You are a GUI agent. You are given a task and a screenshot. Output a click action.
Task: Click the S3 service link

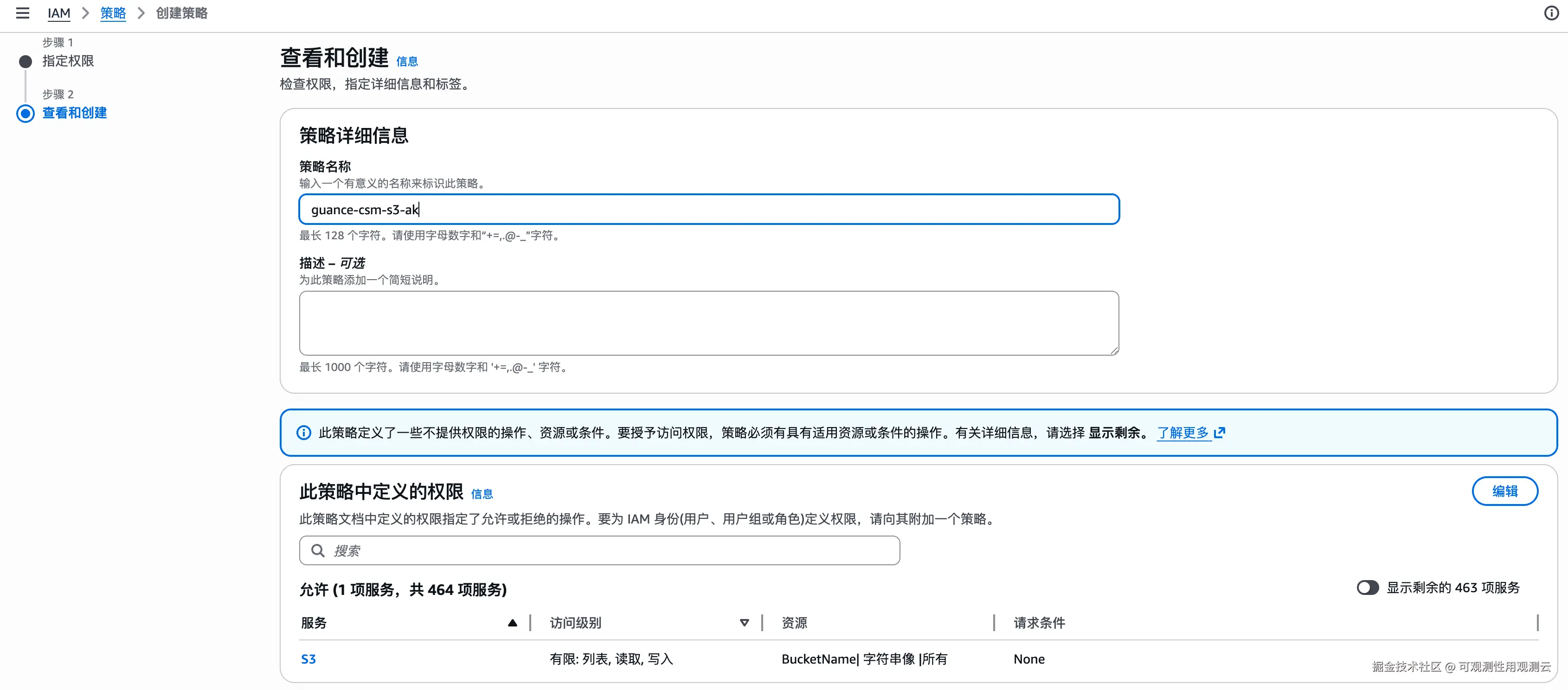point(308,659)
